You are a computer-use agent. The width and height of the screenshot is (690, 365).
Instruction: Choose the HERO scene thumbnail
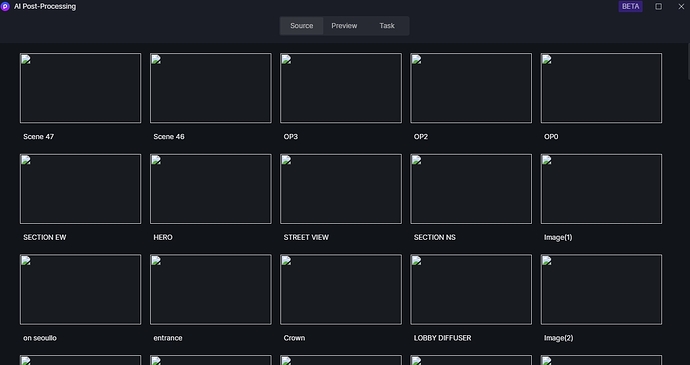point(211,189)
